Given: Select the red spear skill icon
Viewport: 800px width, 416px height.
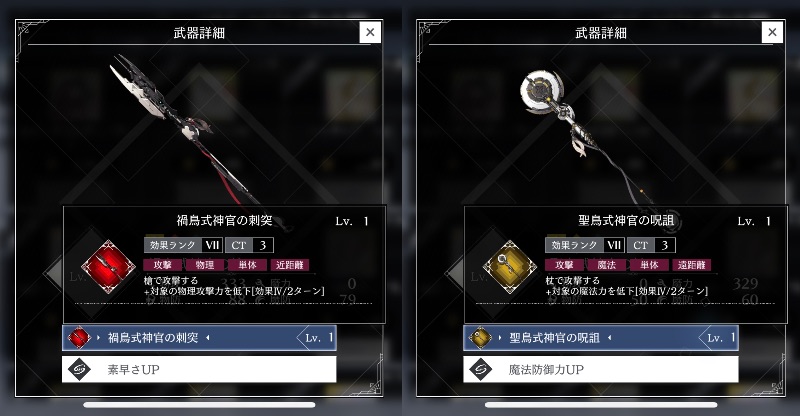Looking at the screenshot, I should [108, 266].
